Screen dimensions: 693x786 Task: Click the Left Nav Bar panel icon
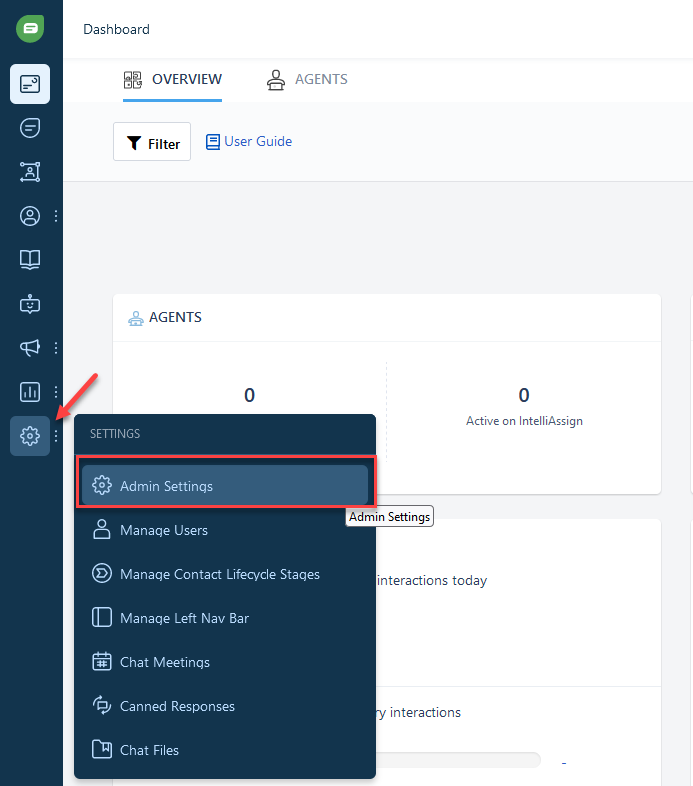[102, 618]
